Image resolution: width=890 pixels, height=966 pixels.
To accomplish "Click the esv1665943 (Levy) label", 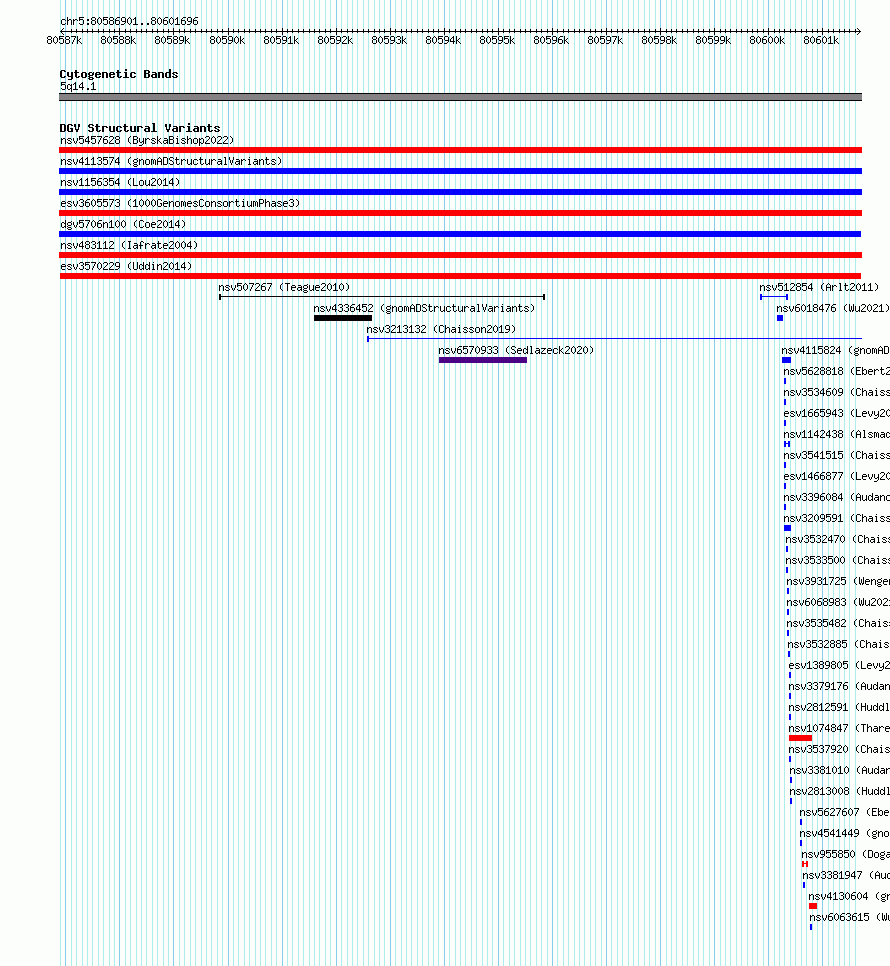I will (836, 413).
